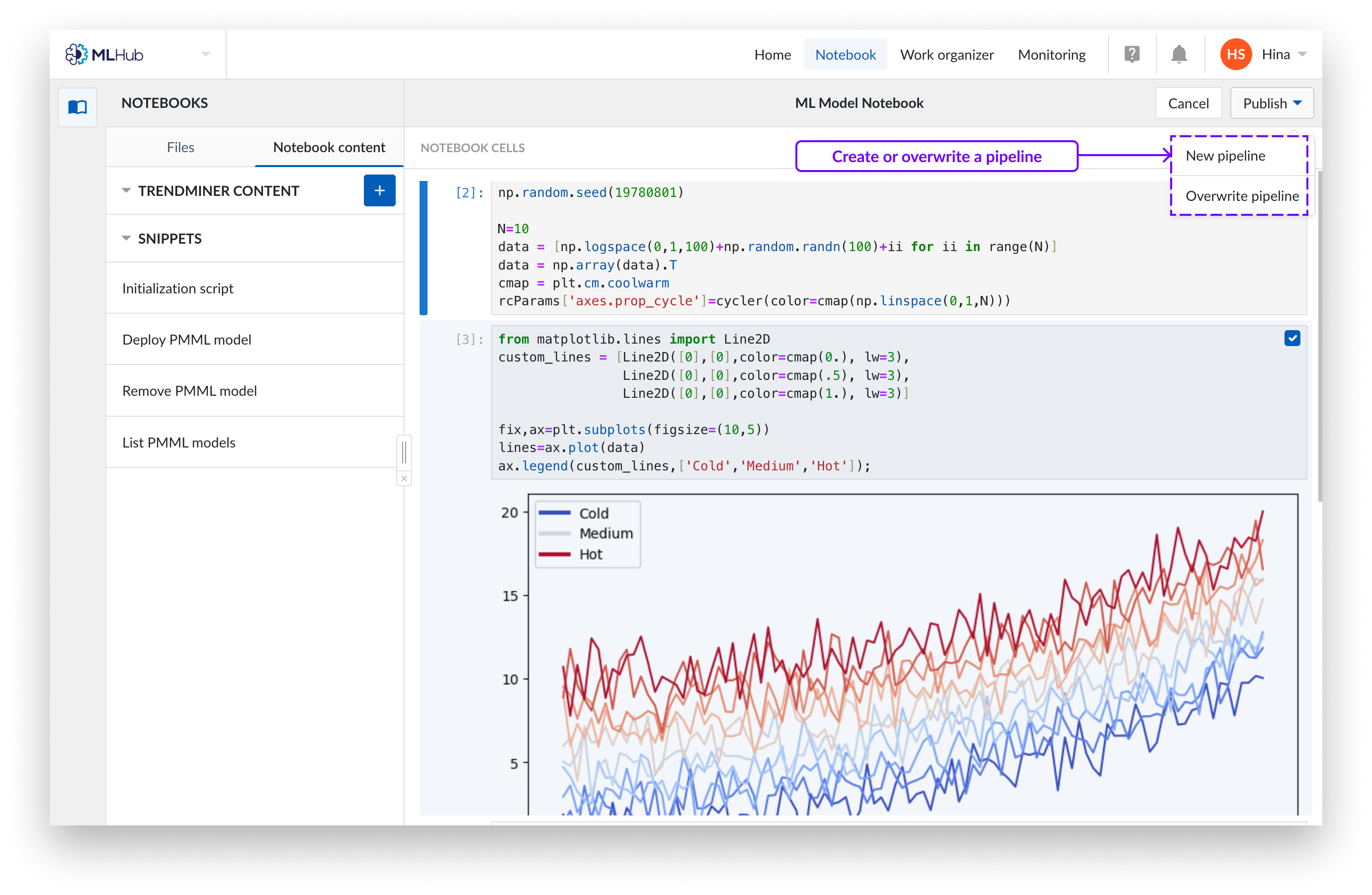
Task: Uncheck the cell [3] checkbox
Action: click(x=1292, y=339)
